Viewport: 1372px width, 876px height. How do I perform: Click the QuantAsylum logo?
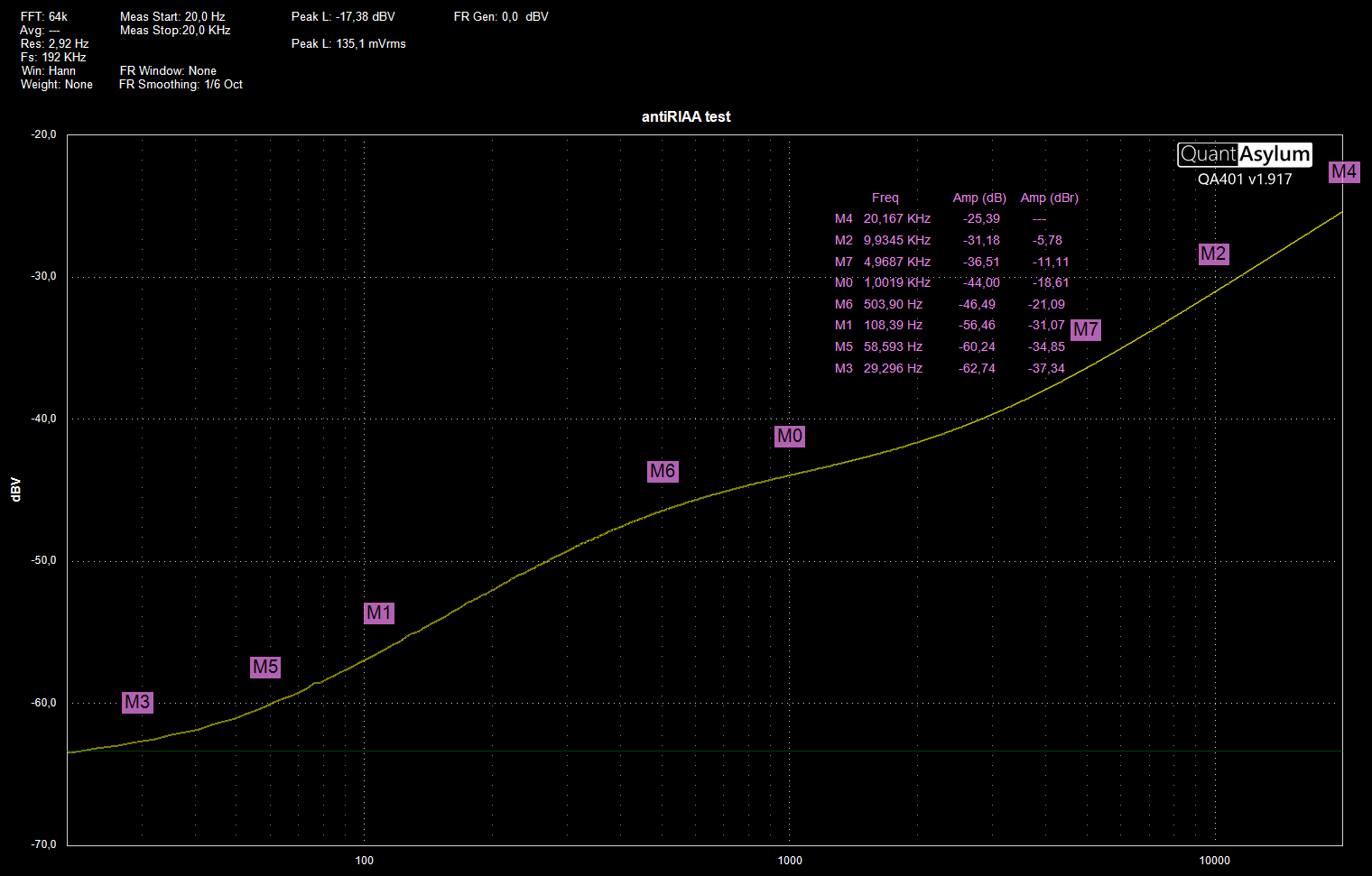tap(1244, 154)
